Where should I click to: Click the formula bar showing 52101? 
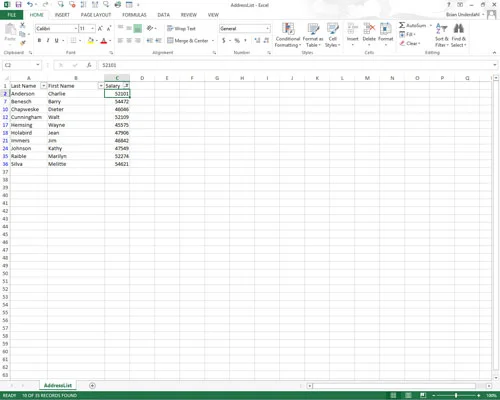[297, 65]
